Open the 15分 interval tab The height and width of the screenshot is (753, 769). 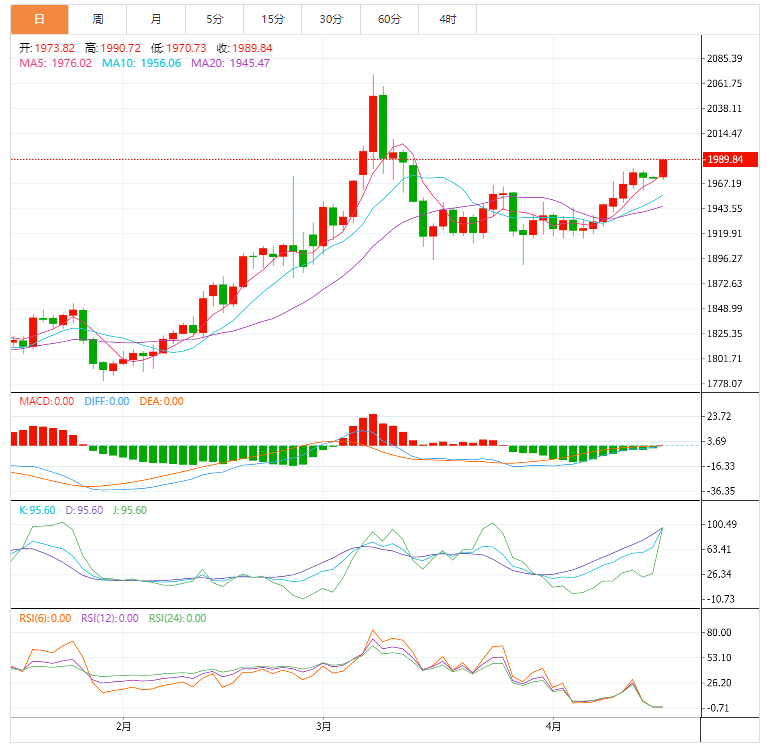(273, 20)
